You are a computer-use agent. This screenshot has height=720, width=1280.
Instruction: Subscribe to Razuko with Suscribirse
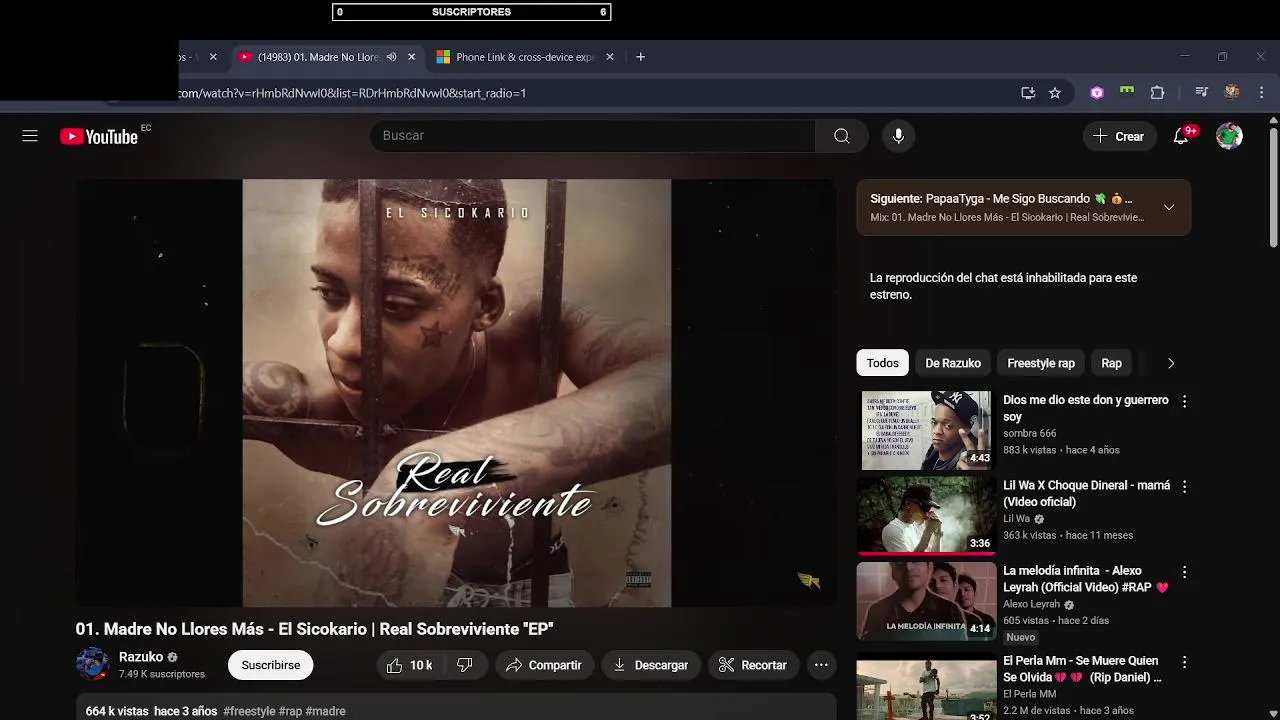270,665
